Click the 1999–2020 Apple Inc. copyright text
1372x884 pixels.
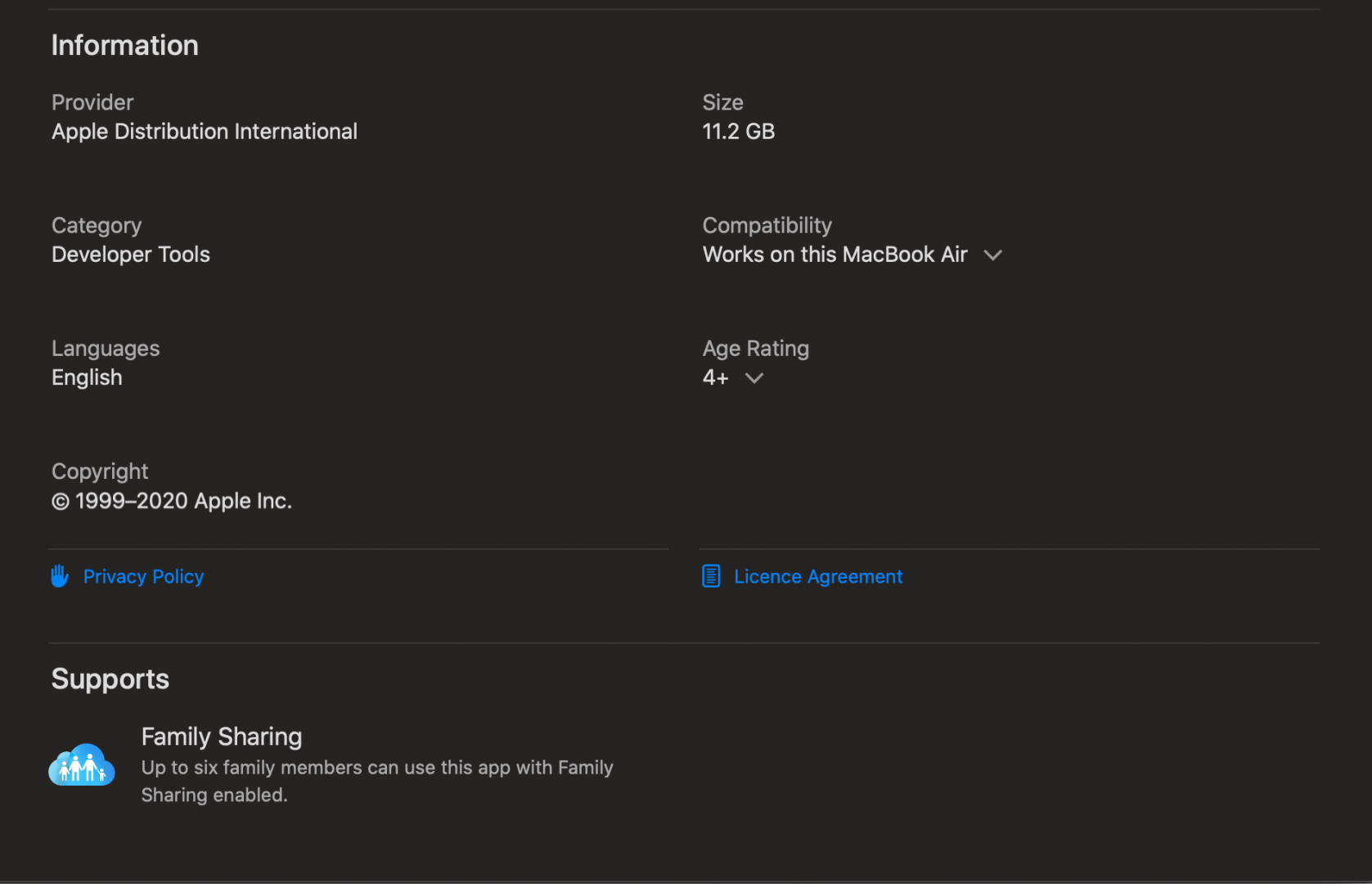[172, 501]
